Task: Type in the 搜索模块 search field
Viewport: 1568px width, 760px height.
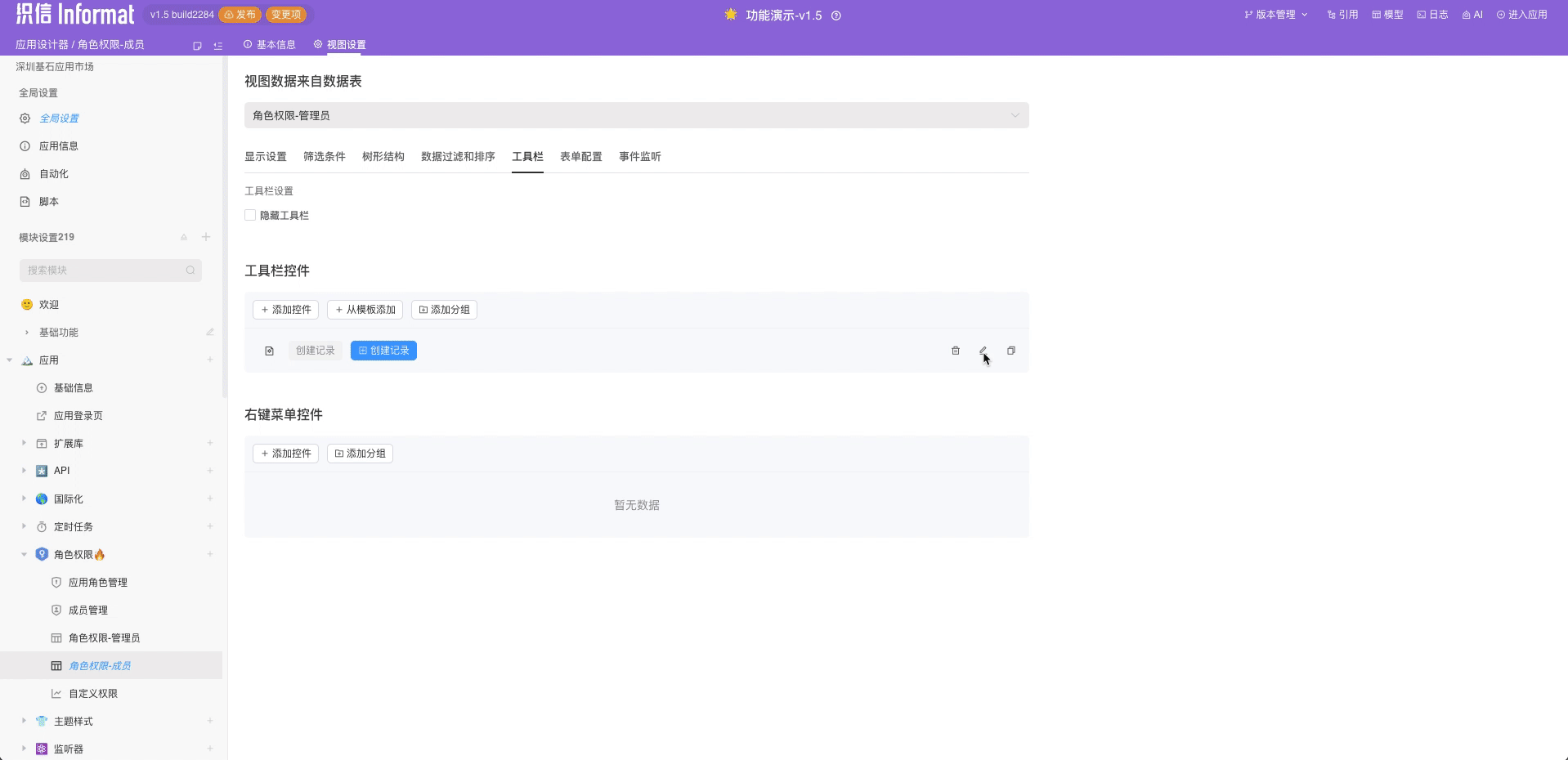Action: coord(110,270)
